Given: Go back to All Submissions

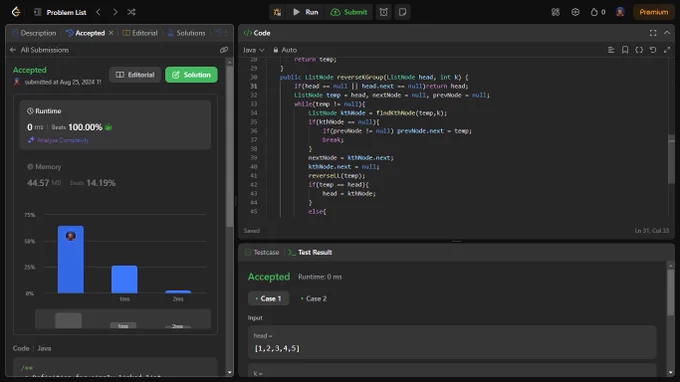Looking at the screenshot, I should [39, 50].
